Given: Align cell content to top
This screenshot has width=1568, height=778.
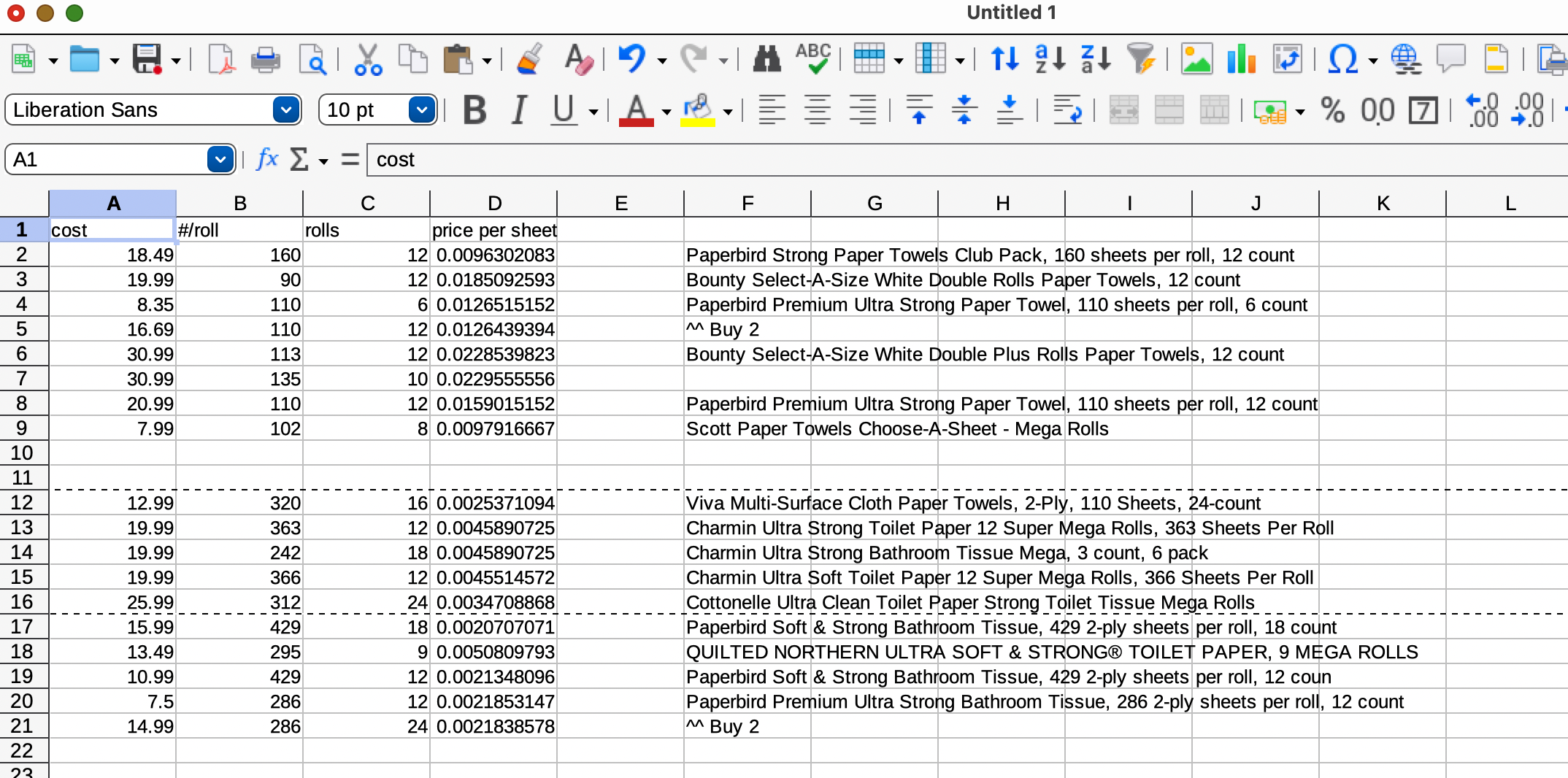Looking at the screenshot, I should [919, 111].
